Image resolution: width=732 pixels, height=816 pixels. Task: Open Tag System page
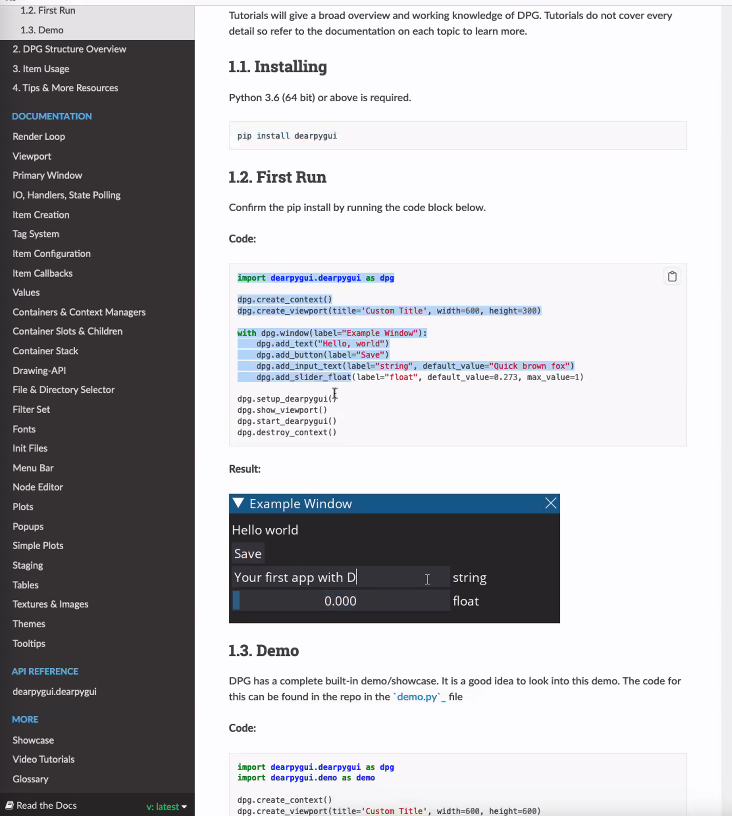point(36,234)
